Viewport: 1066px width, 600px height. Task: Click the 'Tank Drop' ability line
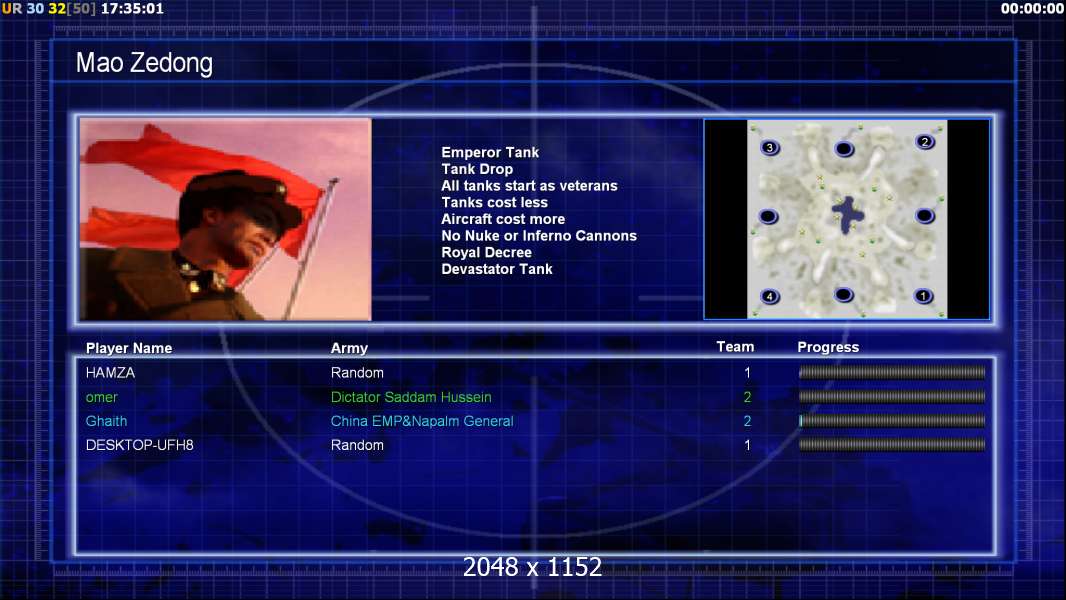477,169
